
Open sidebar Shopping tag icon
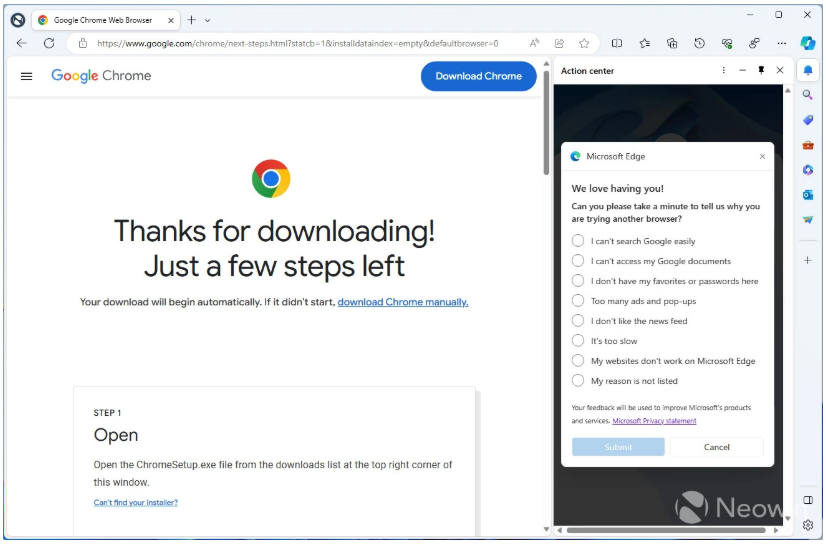[808, 120]
